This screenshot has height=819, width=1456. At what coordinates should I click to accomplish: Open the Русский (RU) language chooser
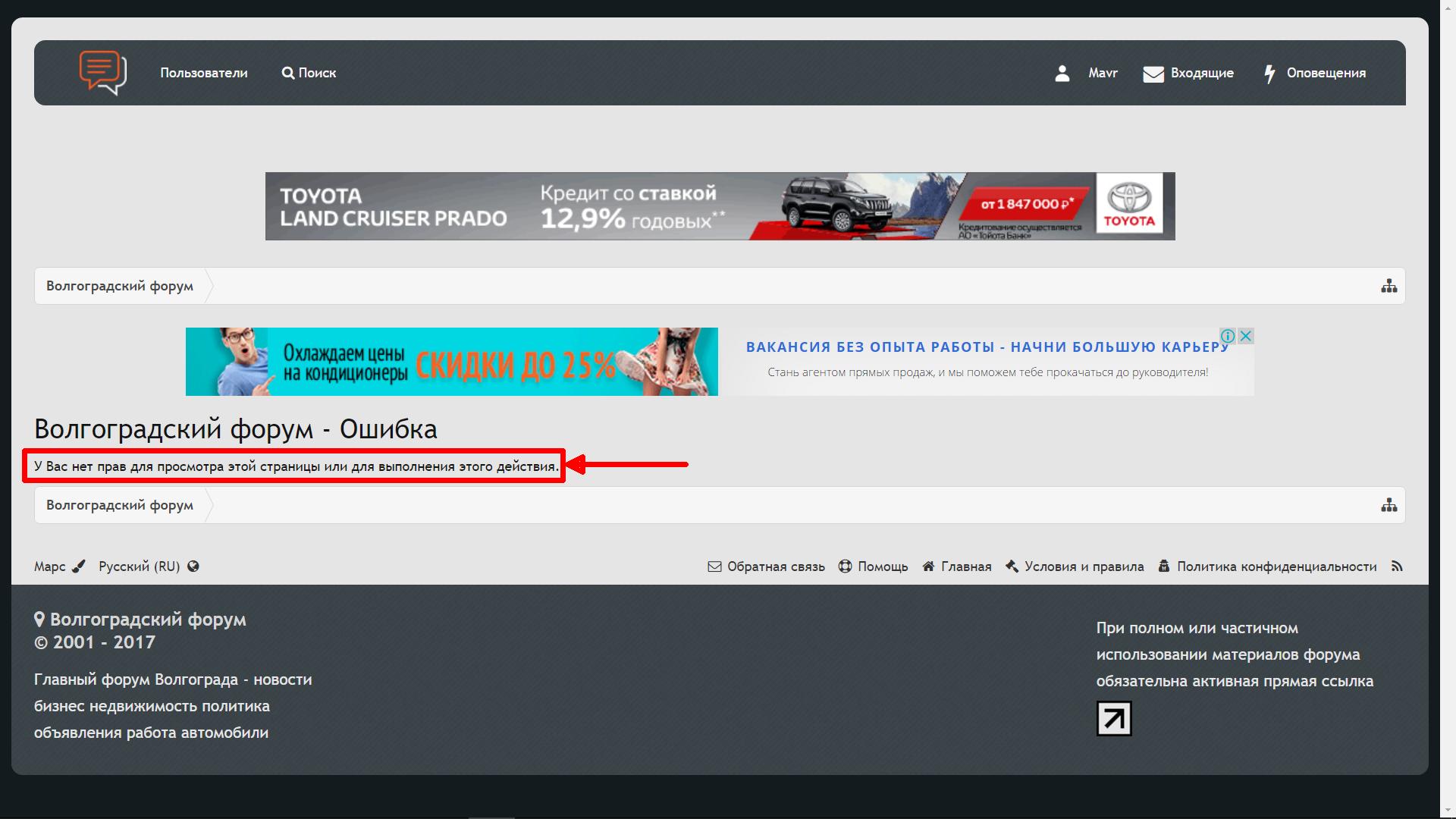pos(149,566)
